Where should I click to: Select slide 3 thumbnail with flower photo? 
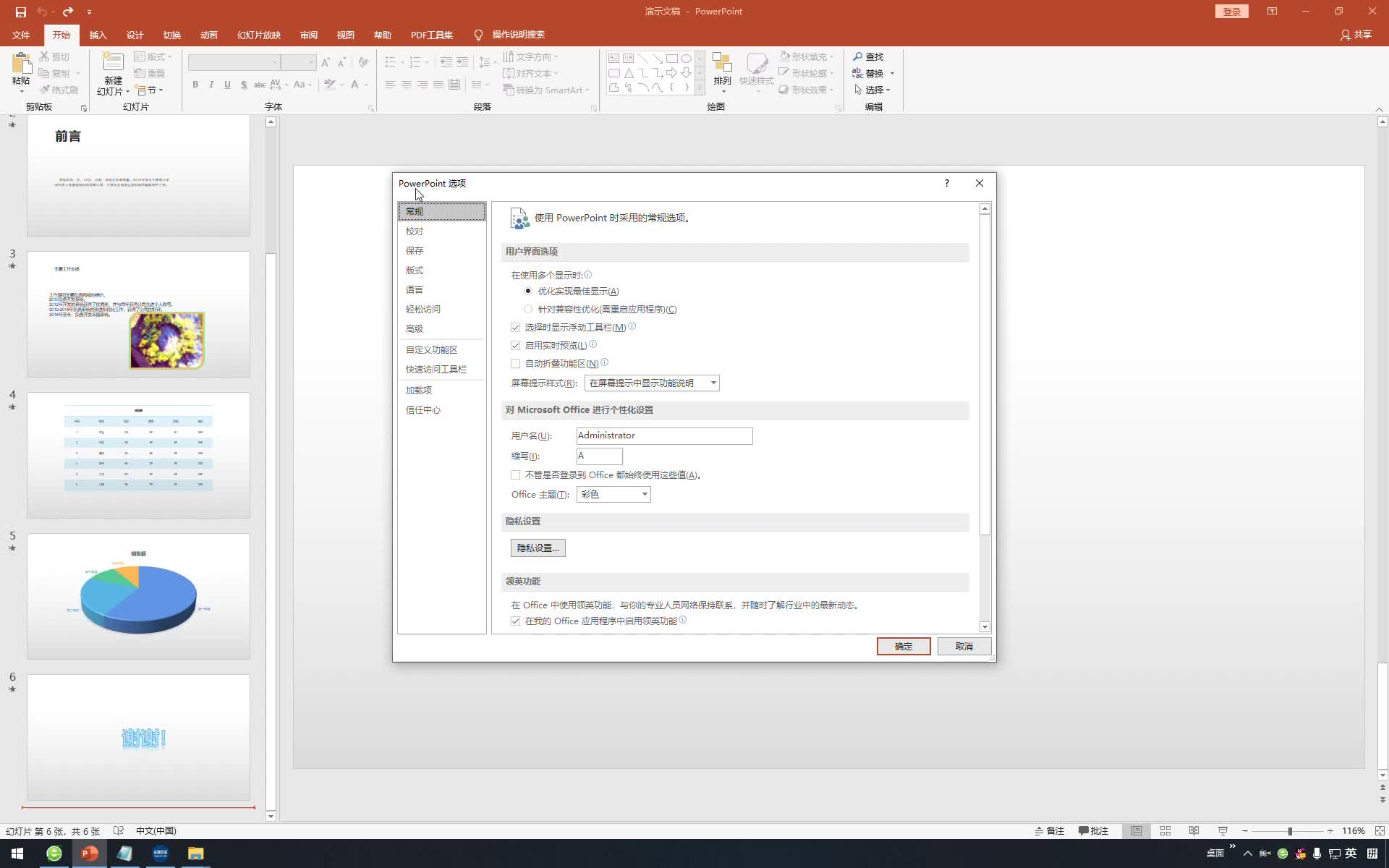coord(138,314)
